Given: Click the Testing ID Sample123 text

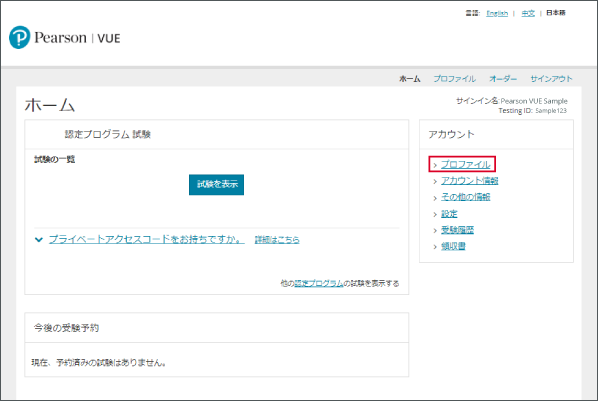Looking at the screenshot, I should (532, 111).
